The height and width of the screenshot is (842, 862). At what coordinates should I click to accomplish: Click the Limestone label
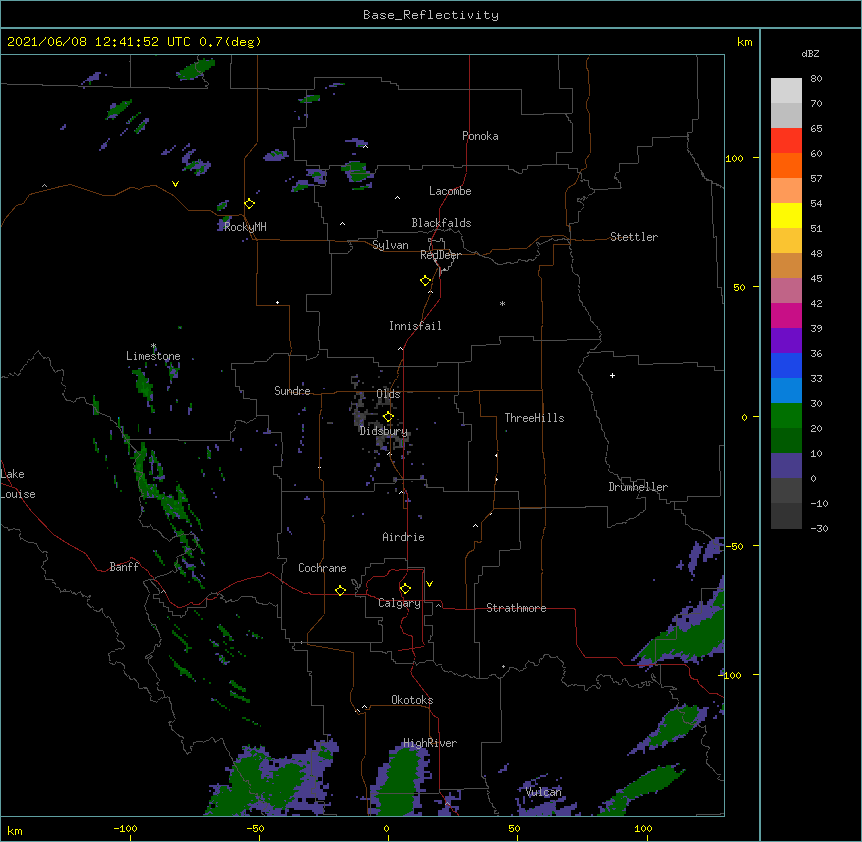[153, 356]
